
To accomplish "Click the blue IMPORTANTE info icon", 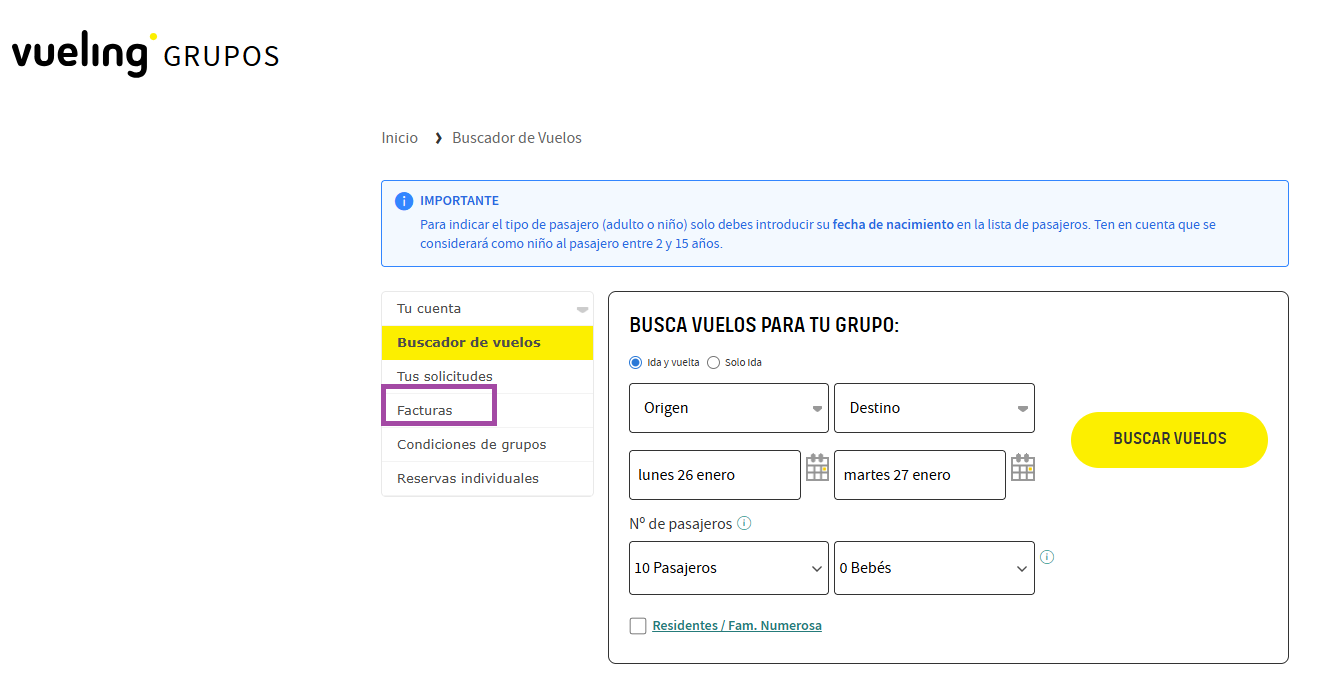I will coord(404,201).
